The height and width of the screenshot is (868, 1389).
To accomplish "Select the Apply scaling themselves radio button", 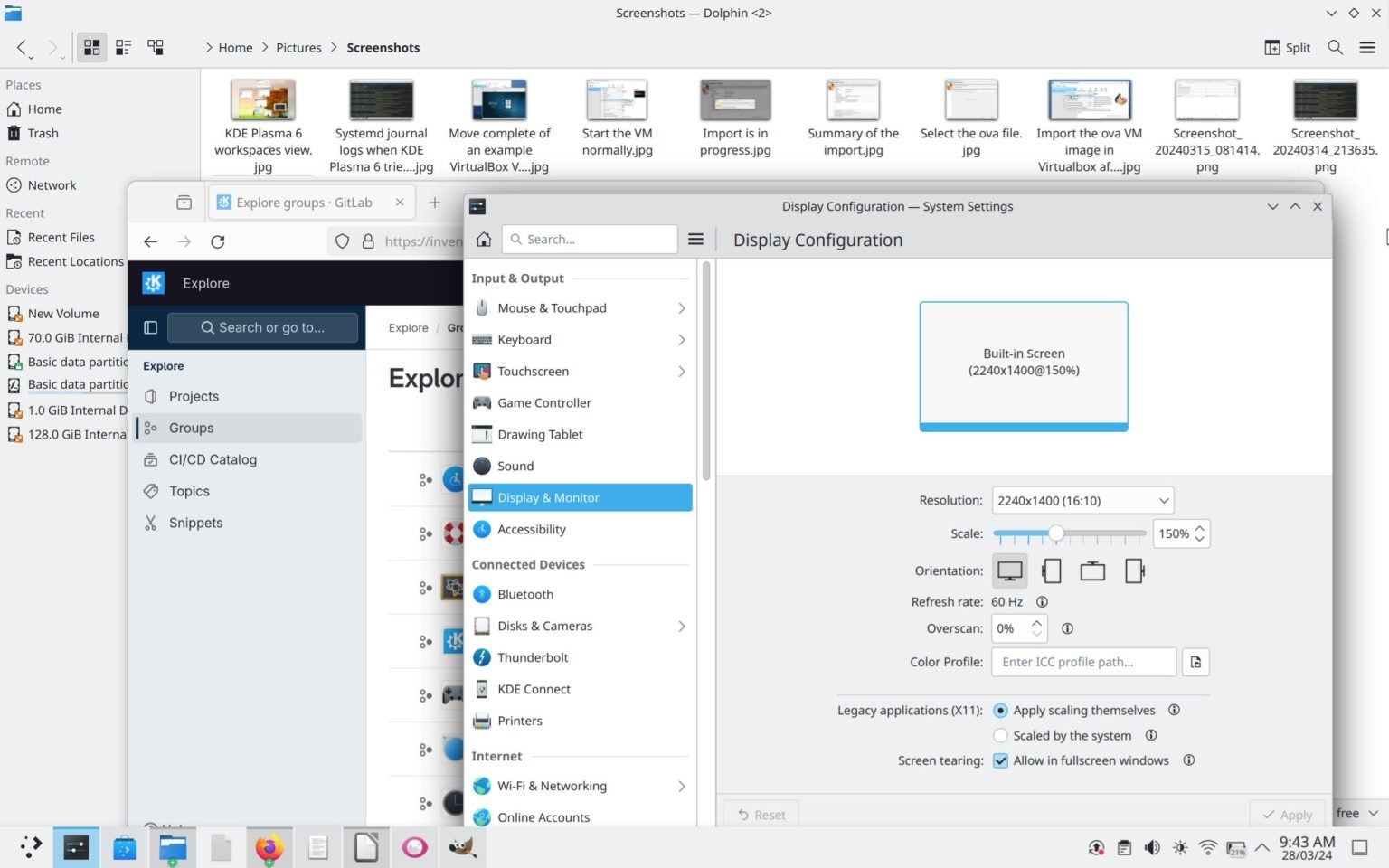I will 1000,710.
